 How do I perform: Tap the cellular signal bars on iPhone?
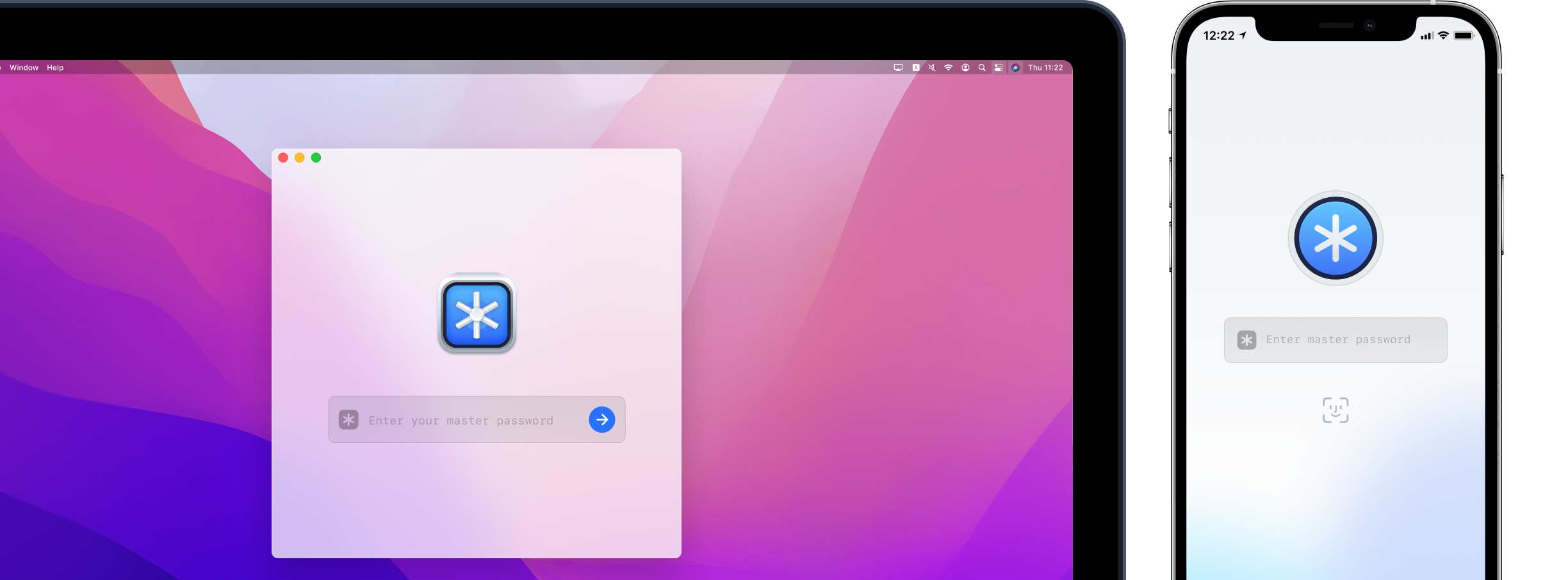pyautogui.click(x=1427, y=36)
